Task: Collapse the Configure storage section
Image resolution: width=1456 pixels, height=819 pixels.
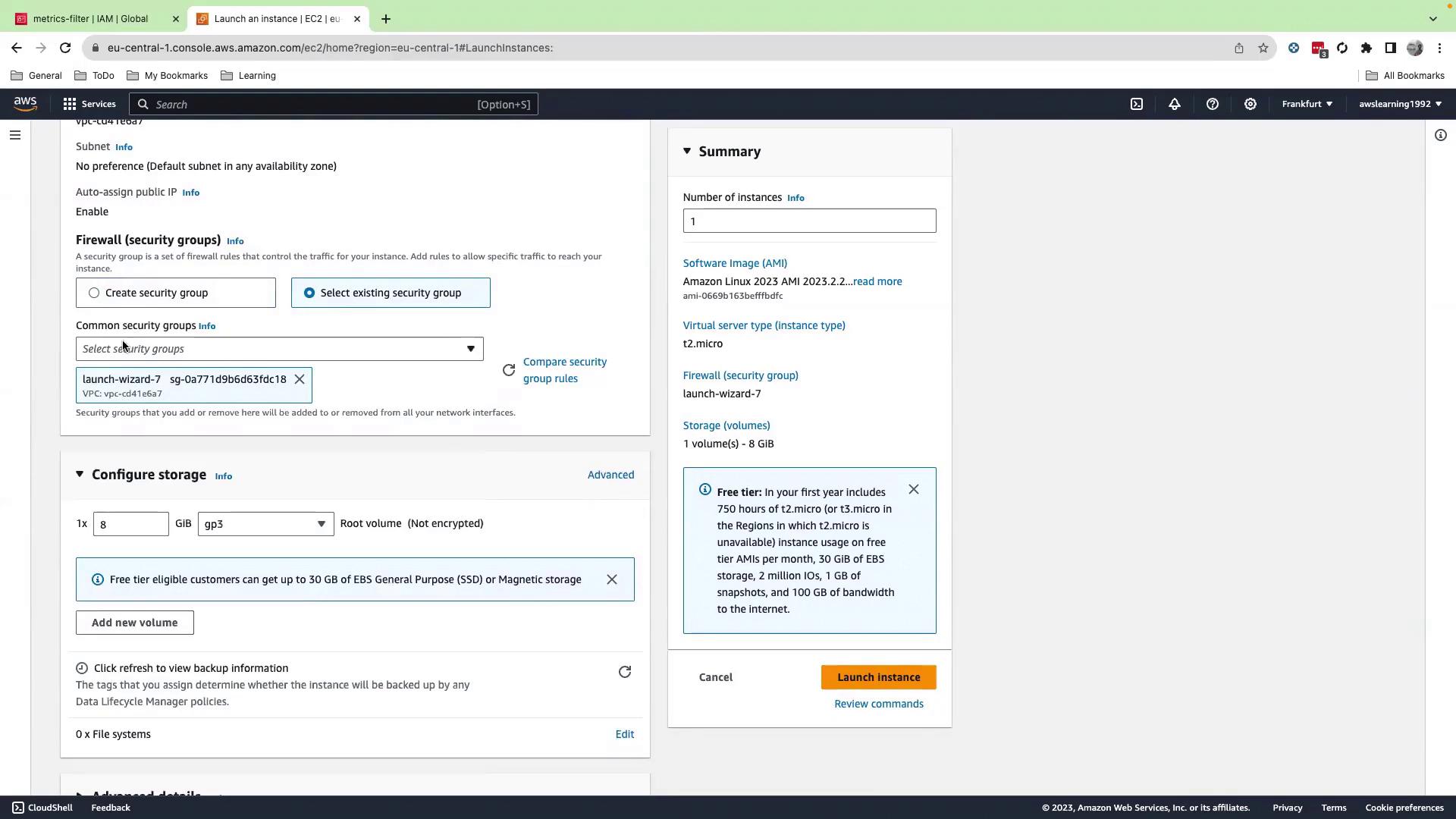Action: tap(80, 475)
